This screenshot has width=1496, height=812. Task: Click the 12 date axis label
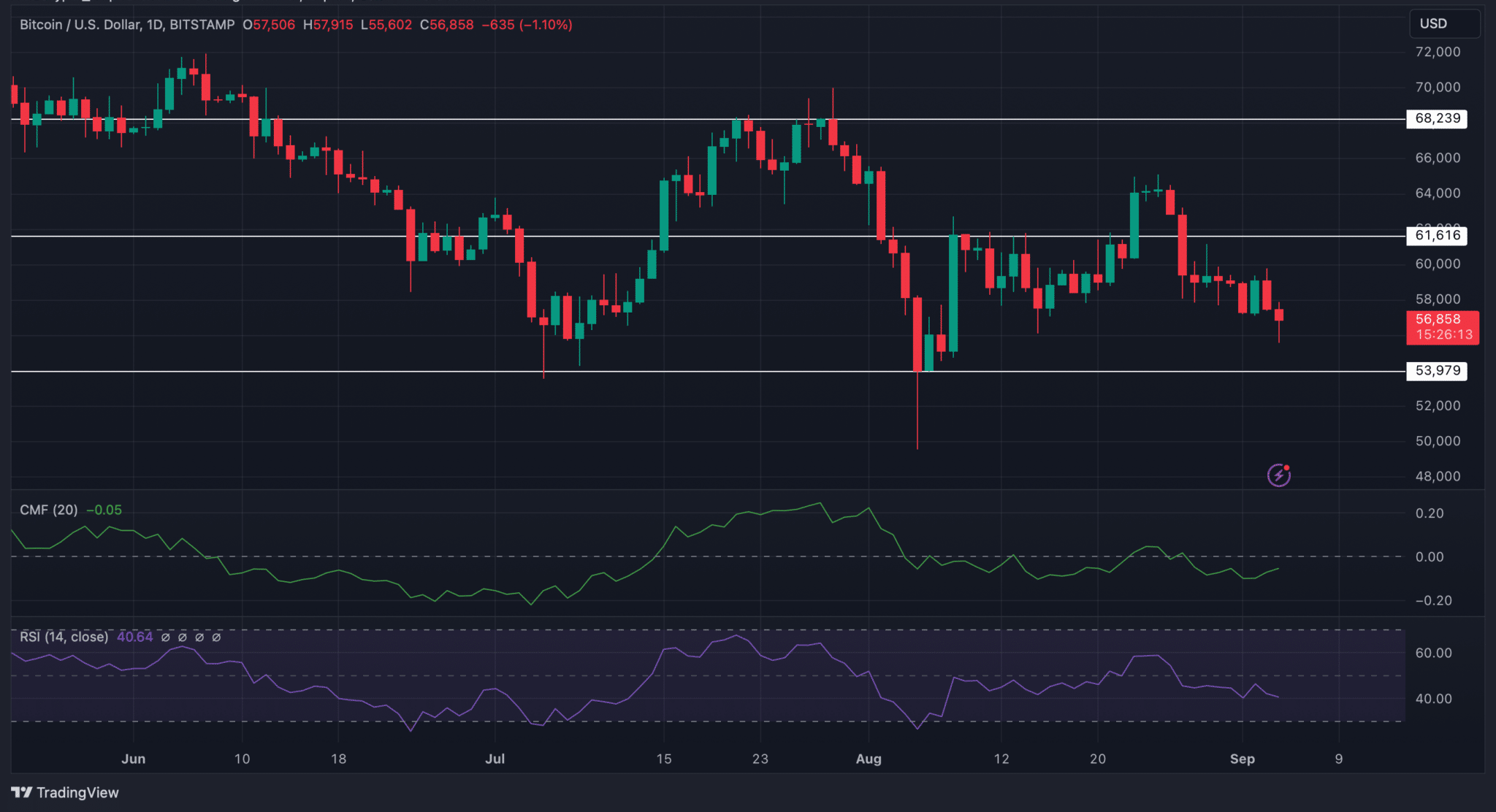[1001, 759]
